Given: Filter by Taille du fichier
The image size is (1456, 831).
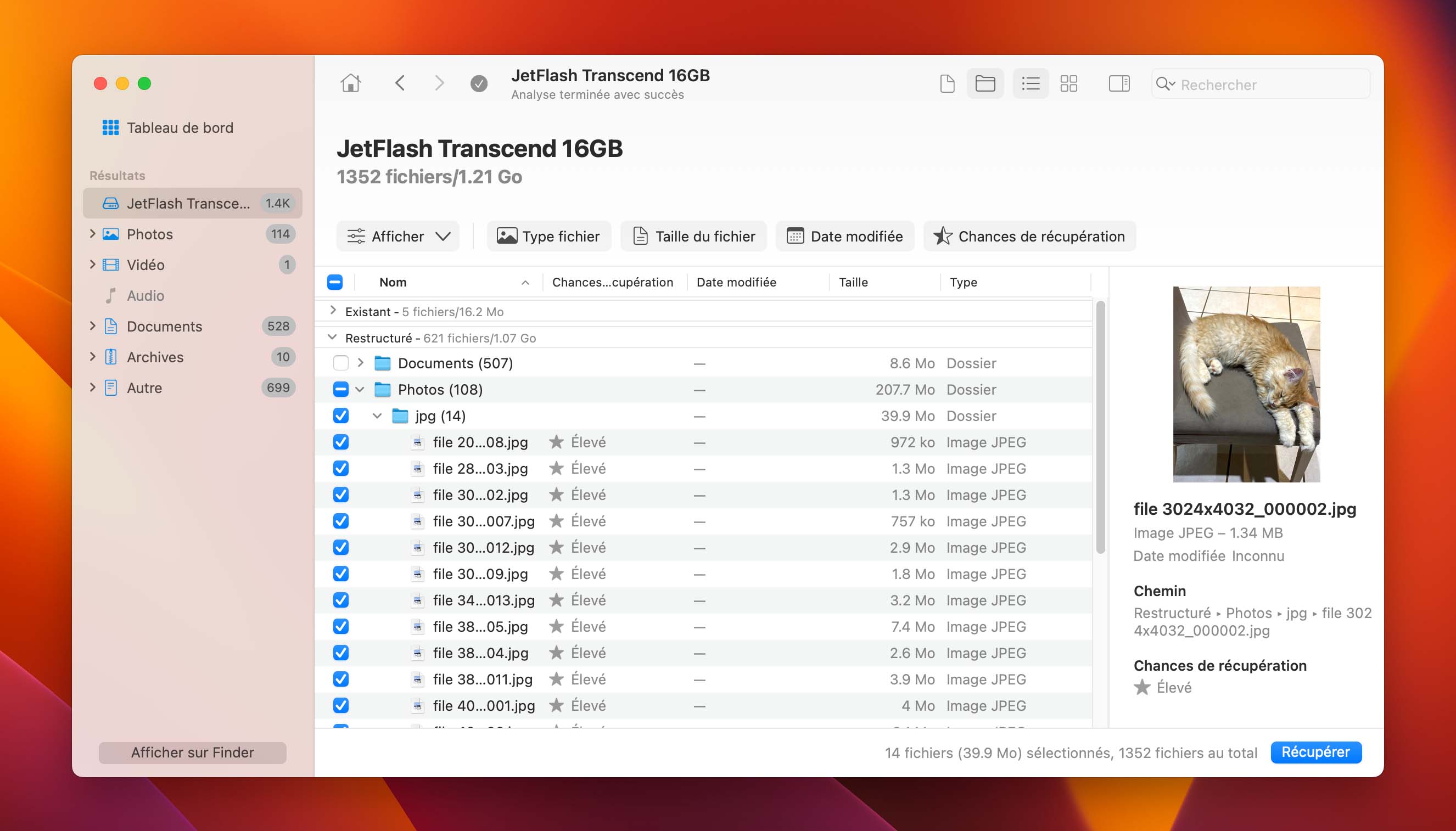Looking at the screenshot, I should (693, 236).
